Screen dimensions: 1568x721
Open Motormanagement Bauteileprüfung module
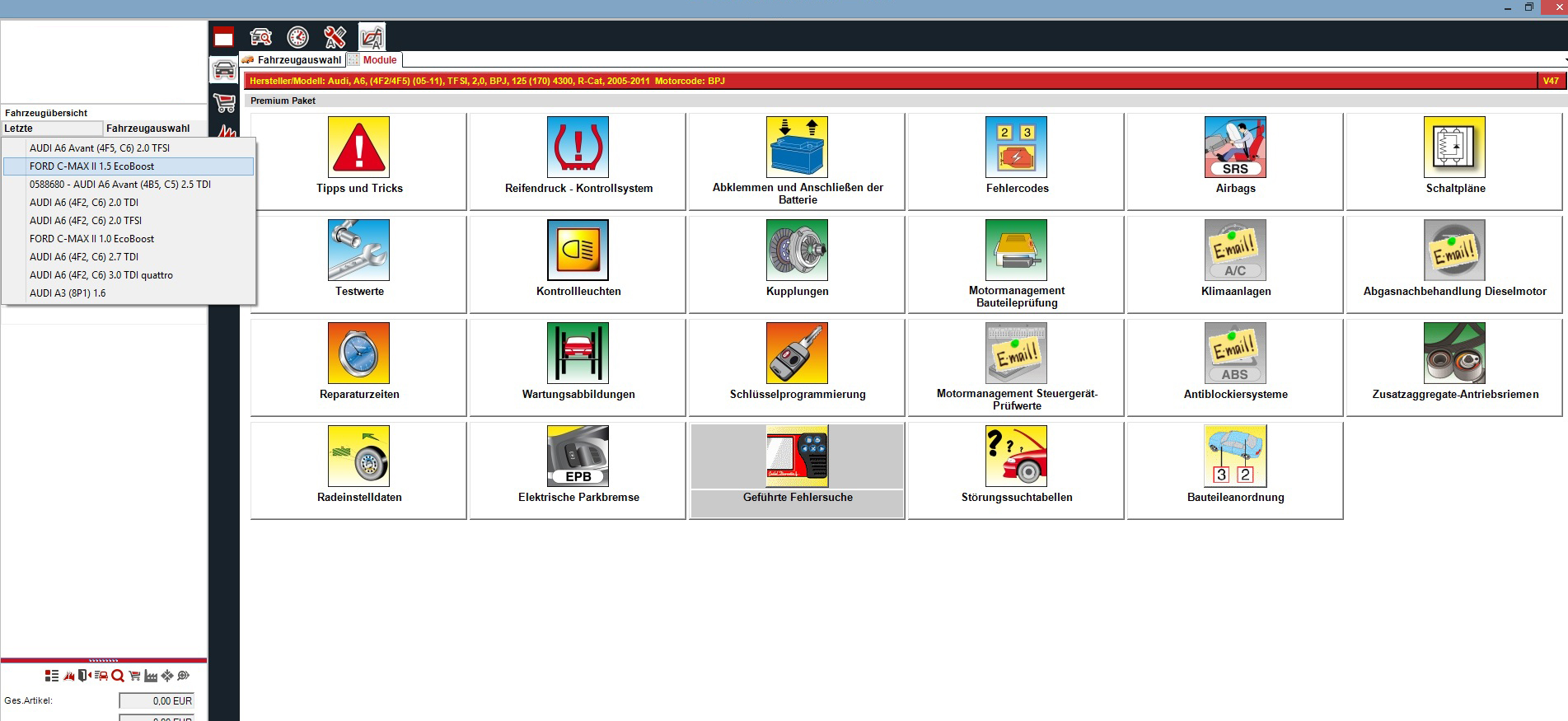click(1016, 264)
